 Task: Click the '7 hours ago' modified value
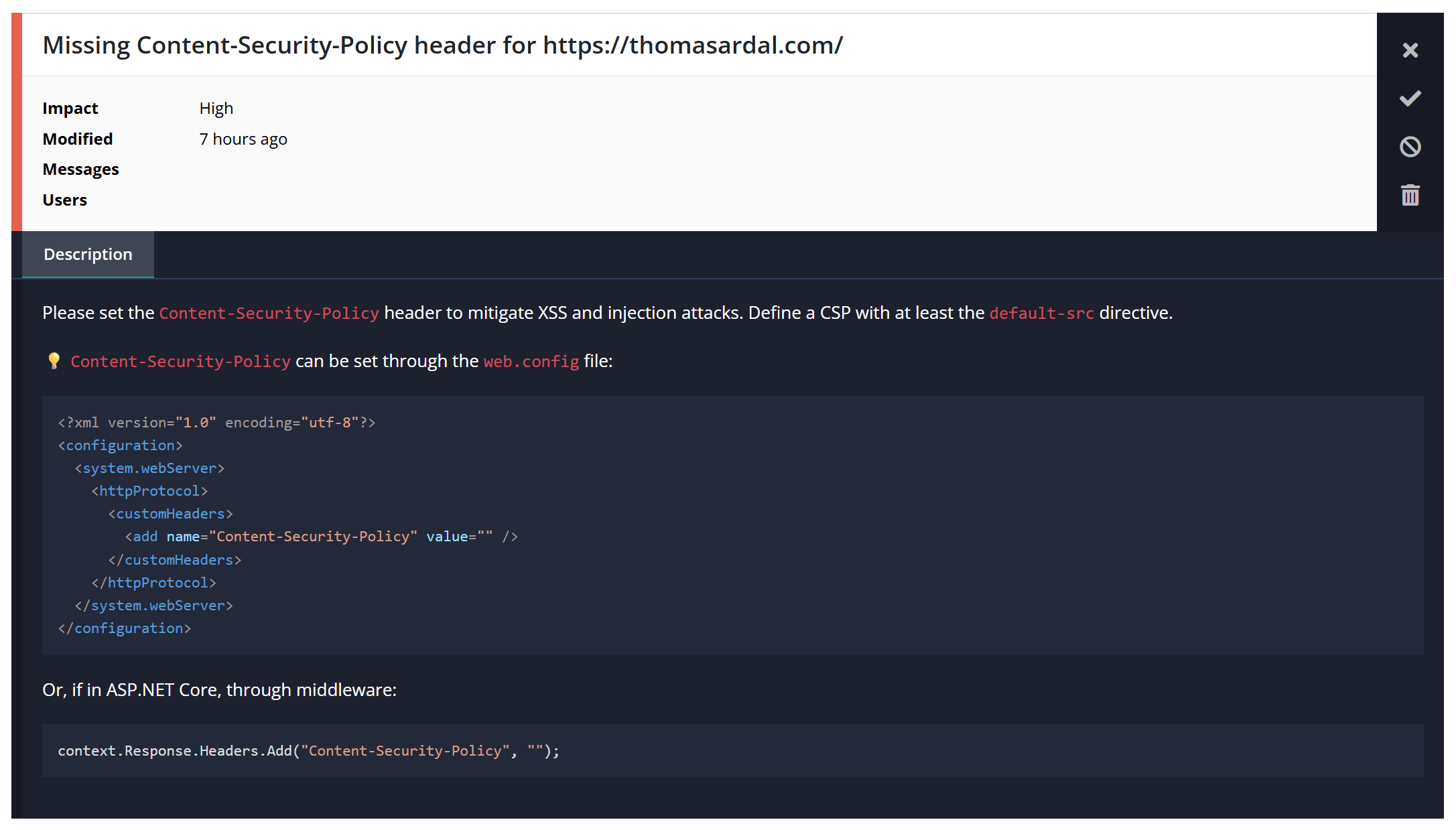click(243, 139)
